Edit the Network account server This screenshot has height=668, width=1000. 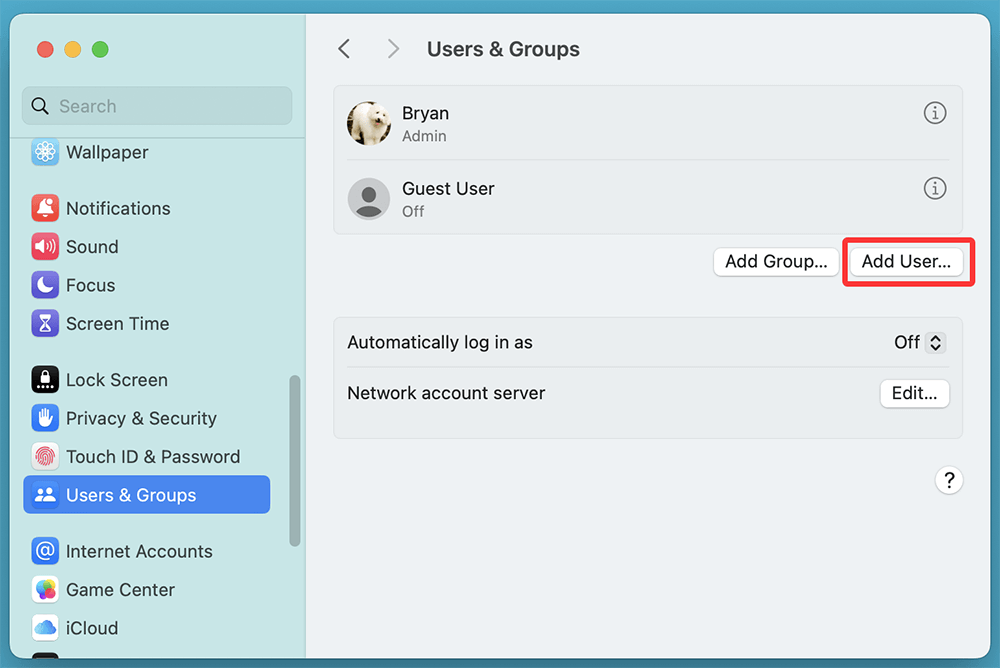tap(914, 393)
